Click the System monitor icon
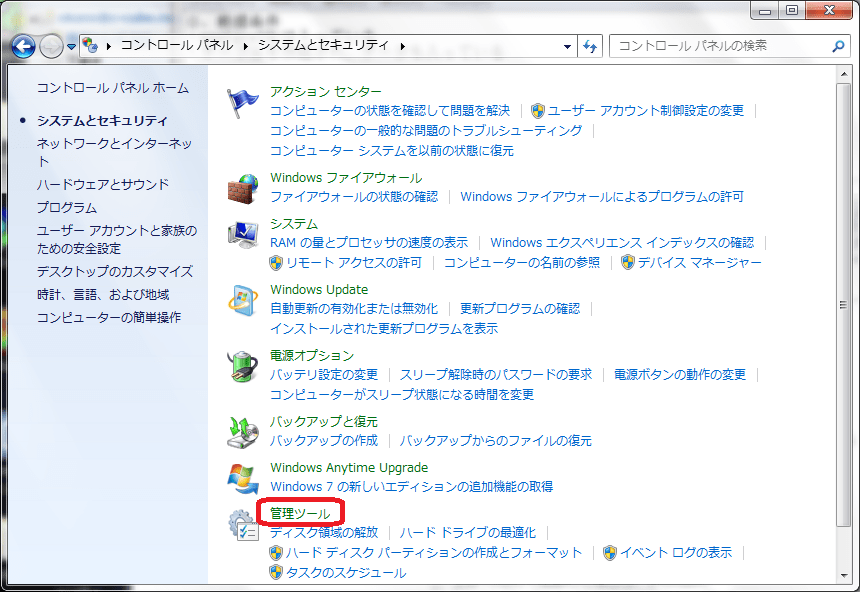Screen dimensions: 860x592 pos(243,235)
